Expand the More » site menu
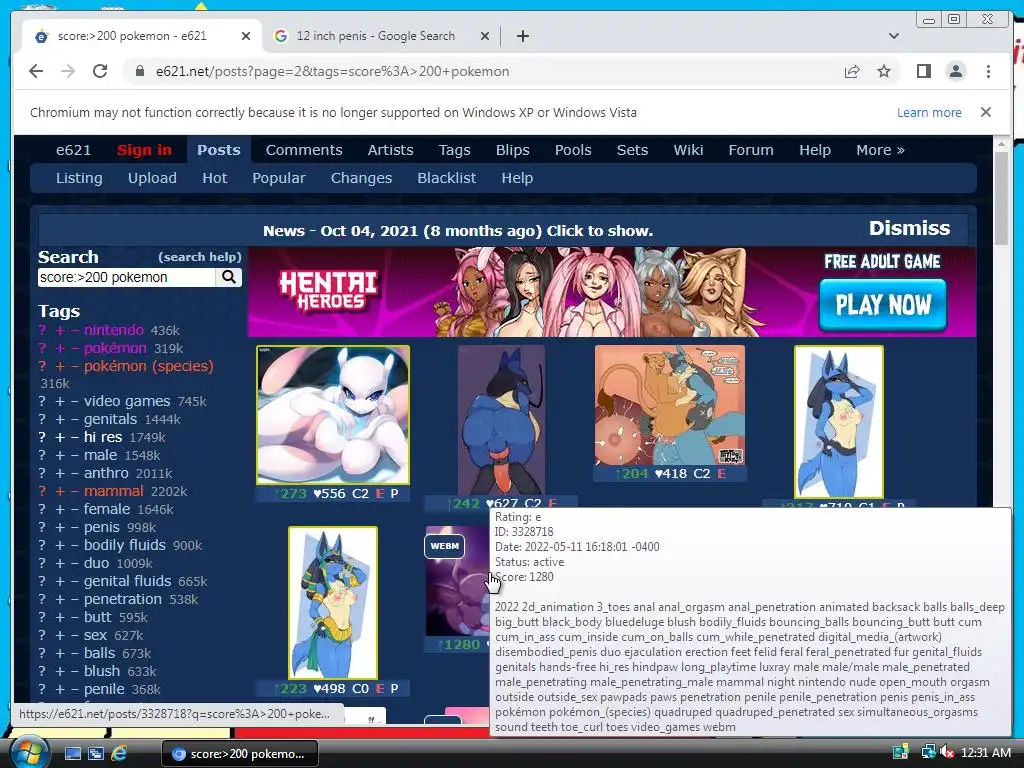This screenshot has height=768, width=1024. coord(880,150)
